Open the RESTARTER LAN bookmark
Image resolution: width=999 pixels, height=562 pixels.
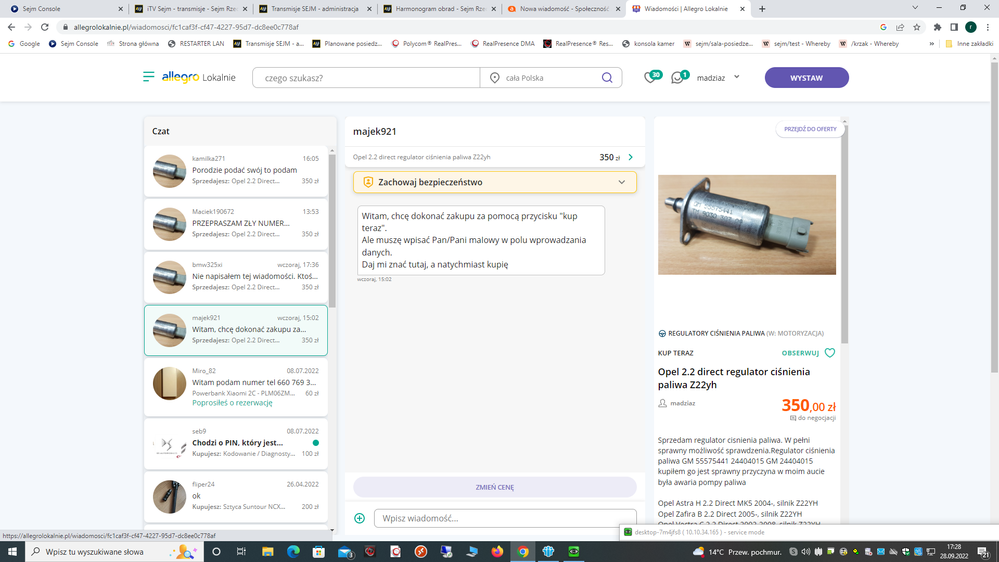(x=196, y=44)
